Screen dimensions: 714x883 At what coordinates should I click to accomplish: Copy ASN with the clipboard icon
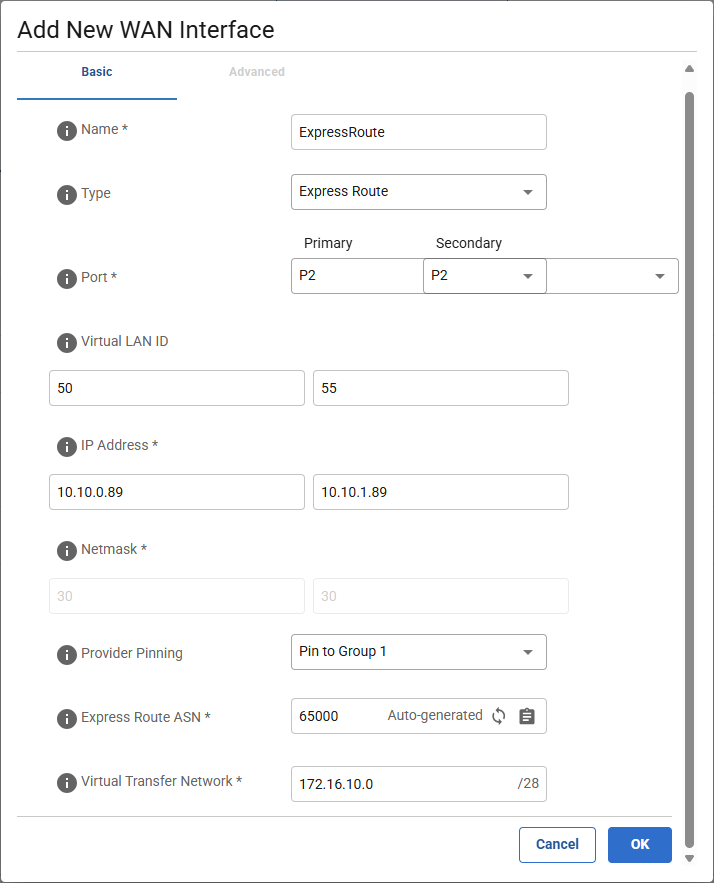(527, 716)
